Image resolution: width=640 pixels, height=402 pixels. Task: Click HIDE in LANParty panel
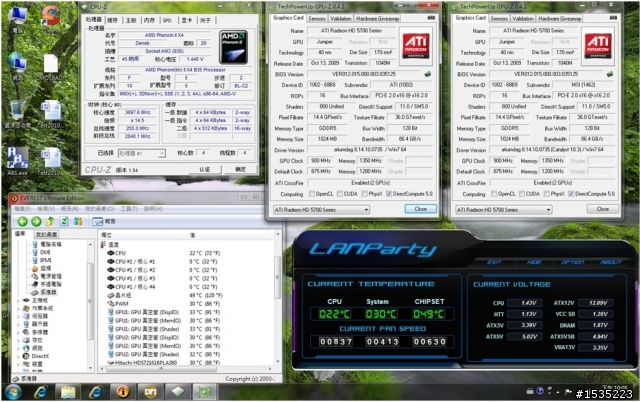534,262
